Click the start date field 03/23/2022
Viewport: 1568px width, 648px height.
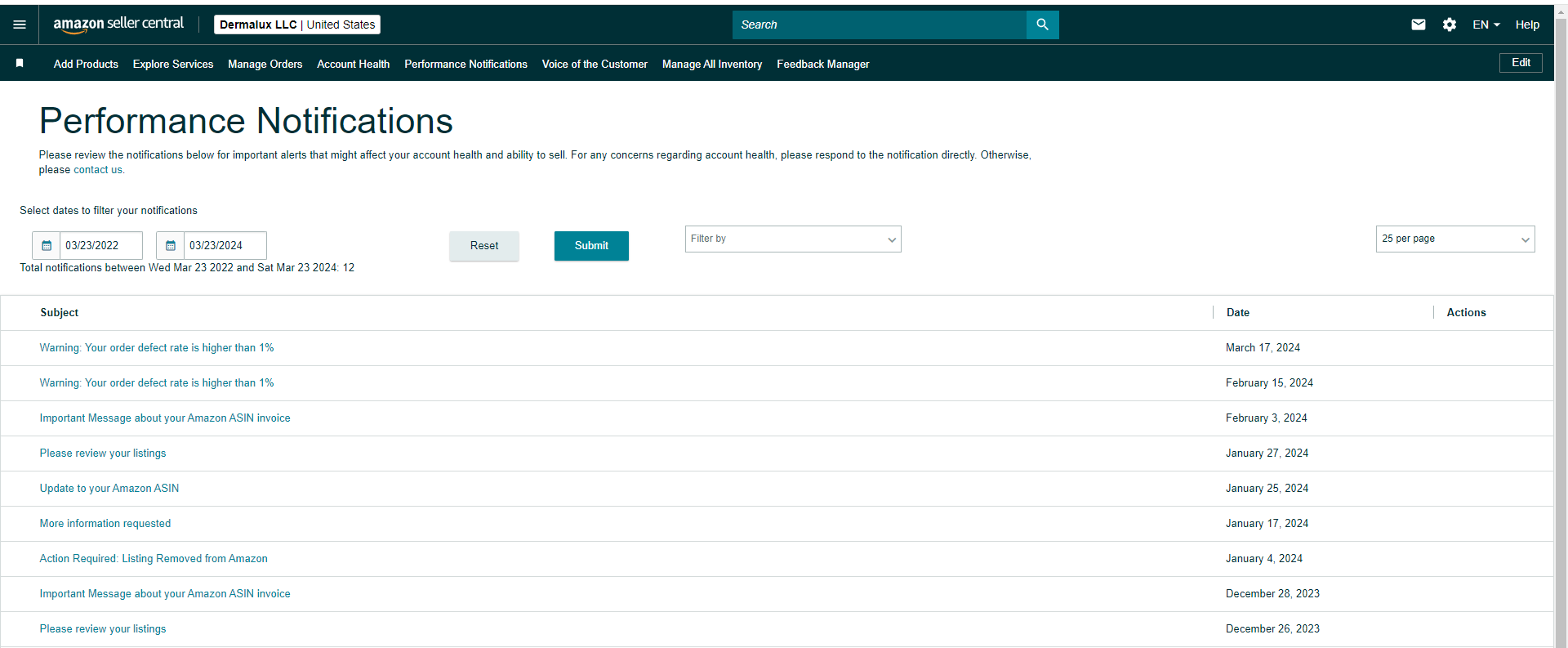pyautogui.click(x=101, y=245)
